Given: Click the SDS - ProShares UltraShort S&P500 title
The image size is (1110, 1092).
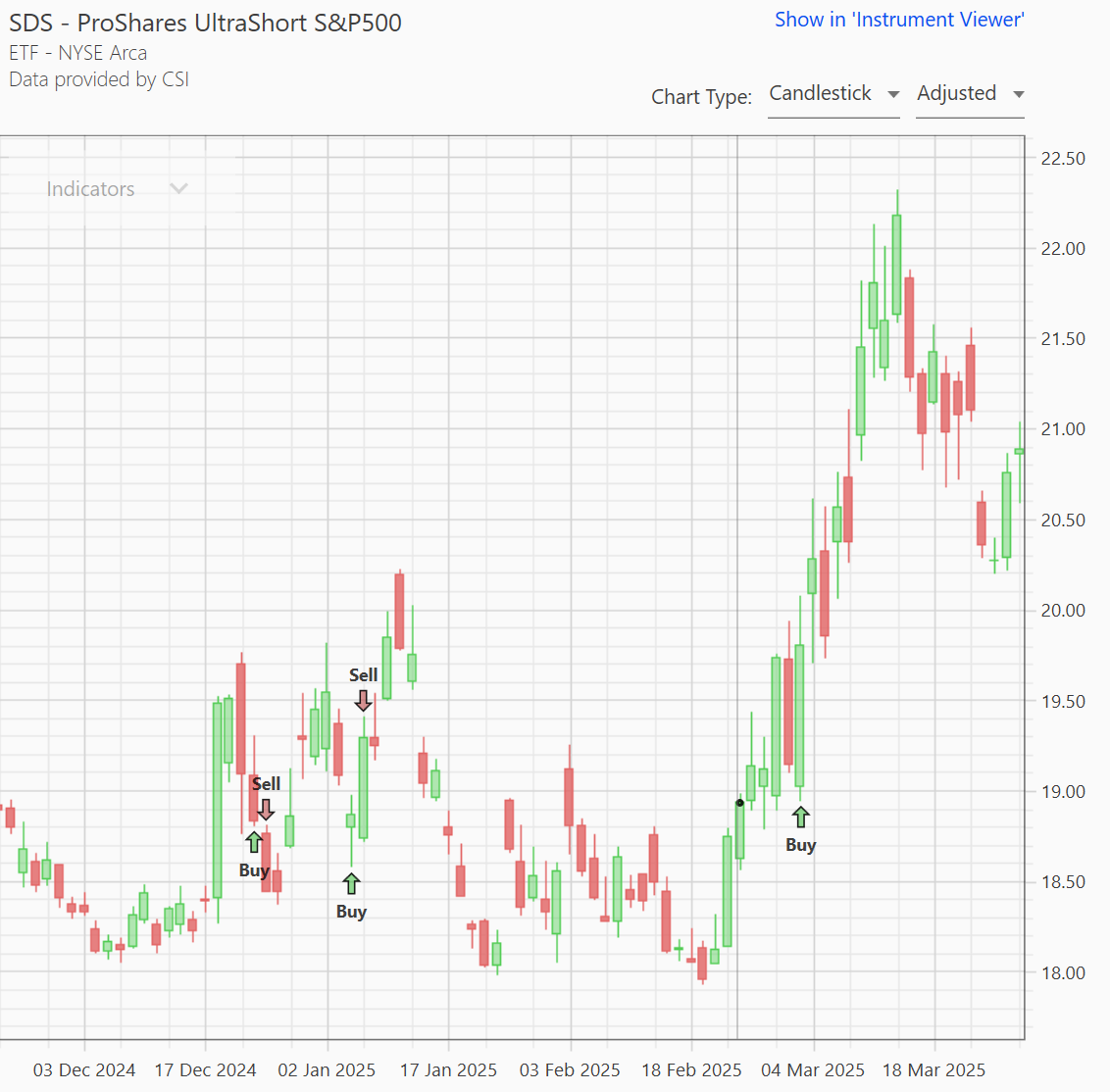Looking at the screenshot, I should (205, 23).
